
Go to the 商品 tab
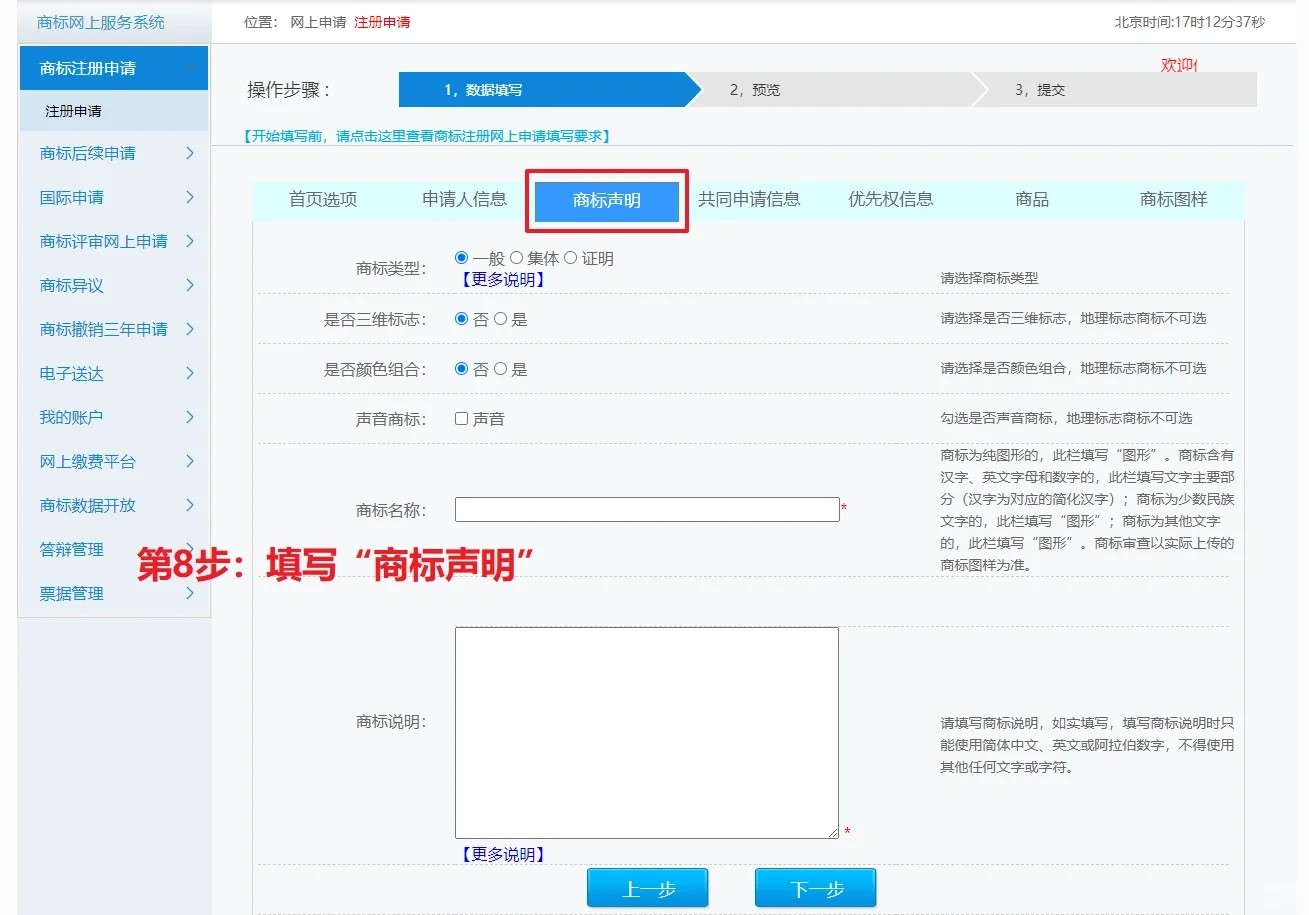tap(1031, 200)
